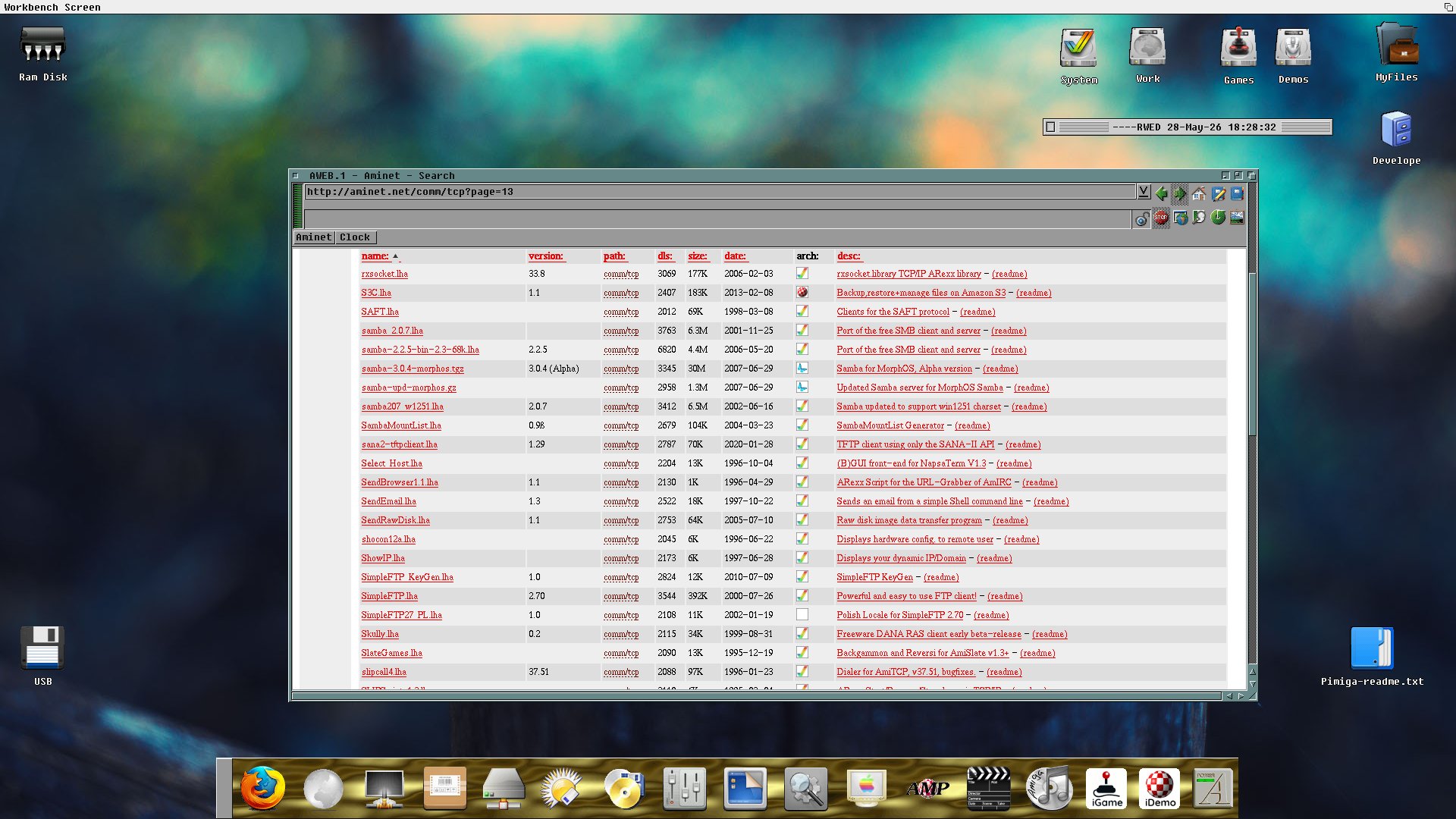This screenshot has width=1456, height=819.
Task: Go forward with the green right arrow
Action: (1180, 193)
